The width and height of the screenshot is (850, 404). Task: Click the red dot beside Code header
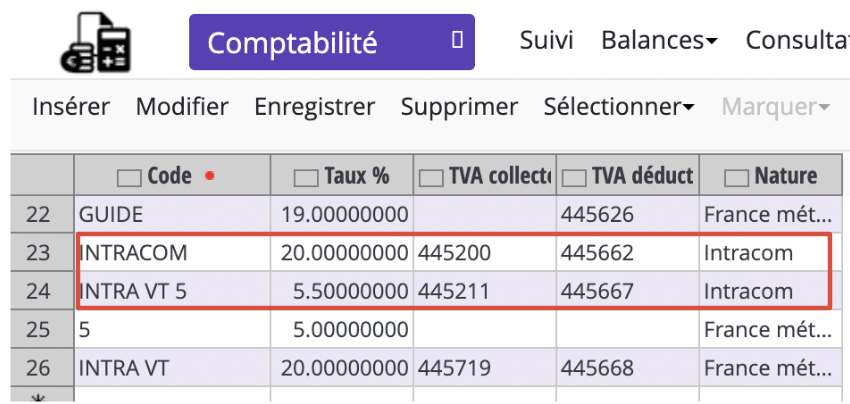[x=210, y=176]
